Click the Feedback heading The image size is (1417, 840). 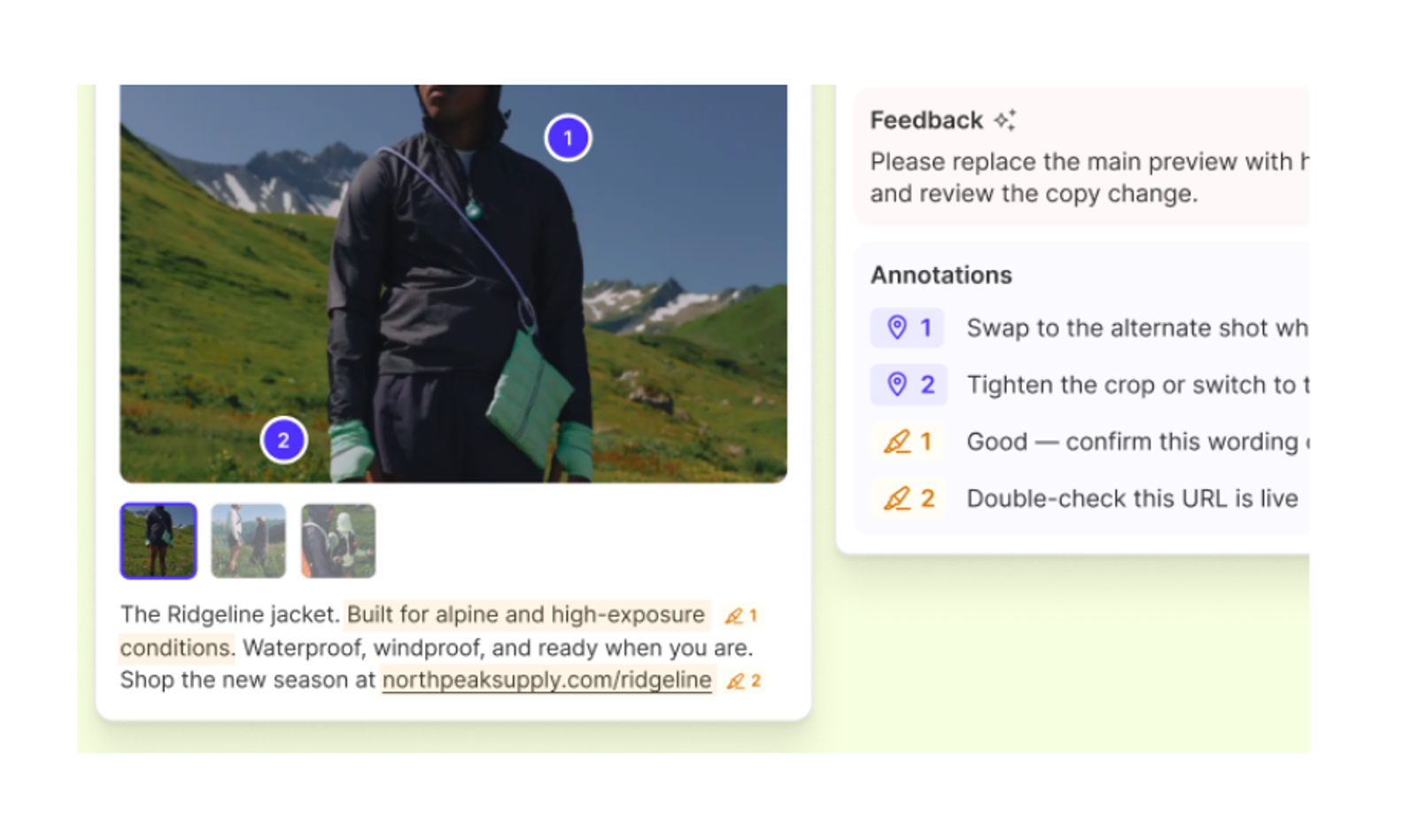click(926, 119)
